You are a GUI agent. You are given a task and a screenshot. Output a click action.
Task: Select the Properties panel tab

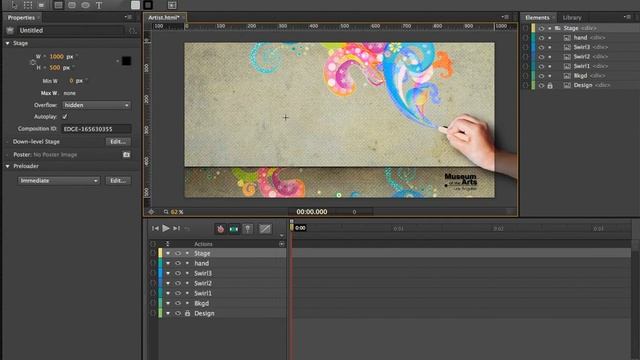click(21, 18)
